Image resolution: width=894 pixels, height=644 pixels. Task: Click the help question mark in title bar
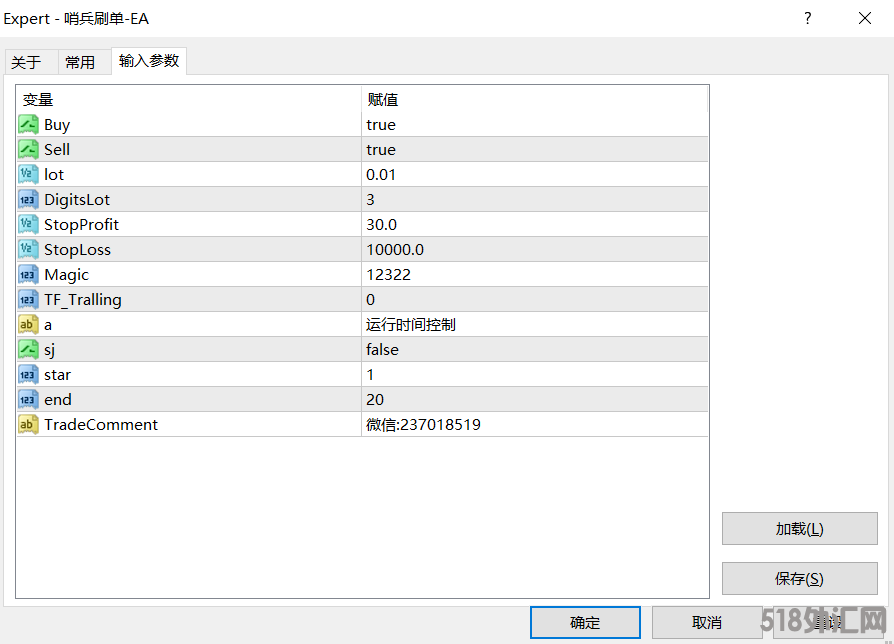click(x=808, y=18)
